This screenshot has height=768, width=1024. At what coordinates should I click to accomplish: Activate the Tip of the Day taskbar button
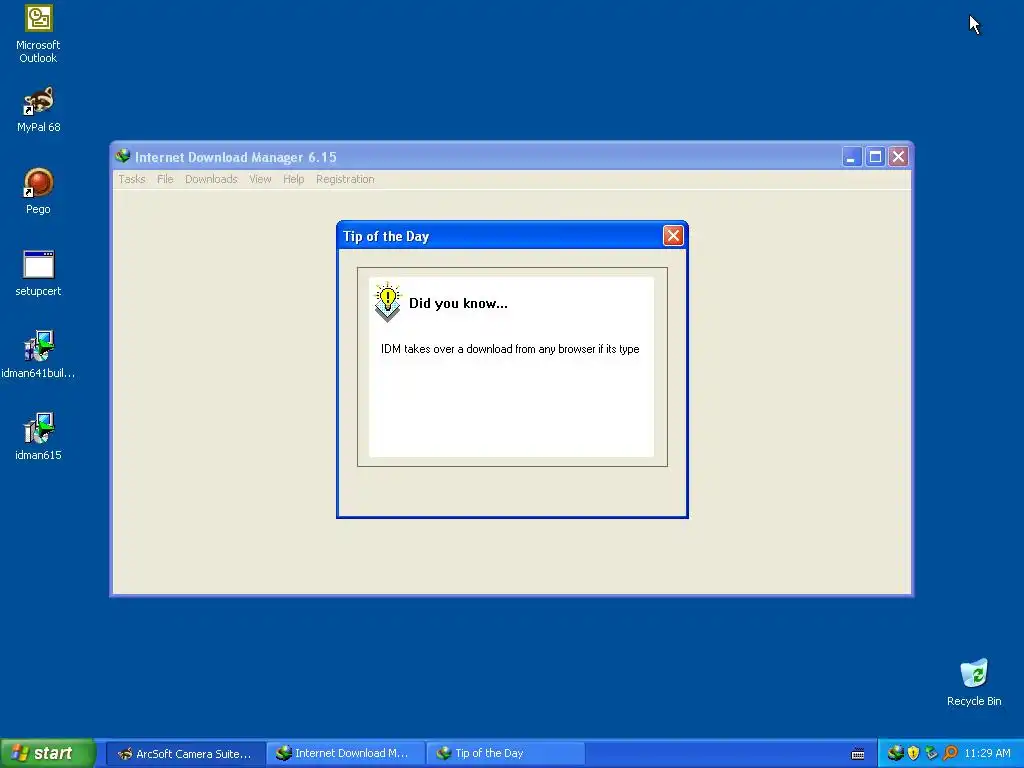(x=505, y=753)
